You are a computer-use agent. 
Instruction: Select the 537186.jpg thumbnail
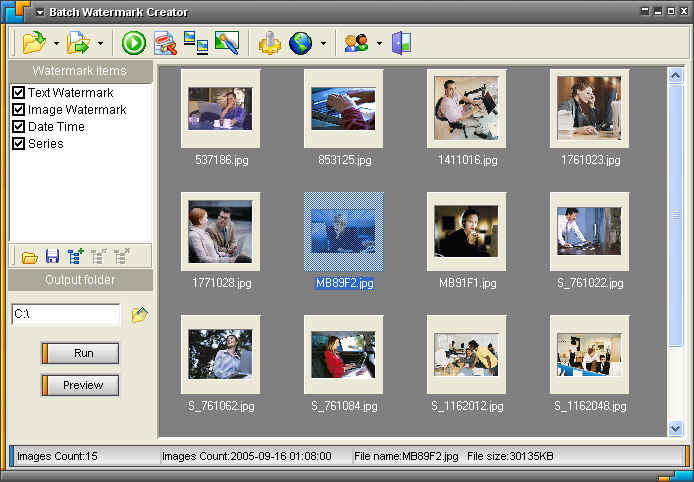tap(220, 108)
